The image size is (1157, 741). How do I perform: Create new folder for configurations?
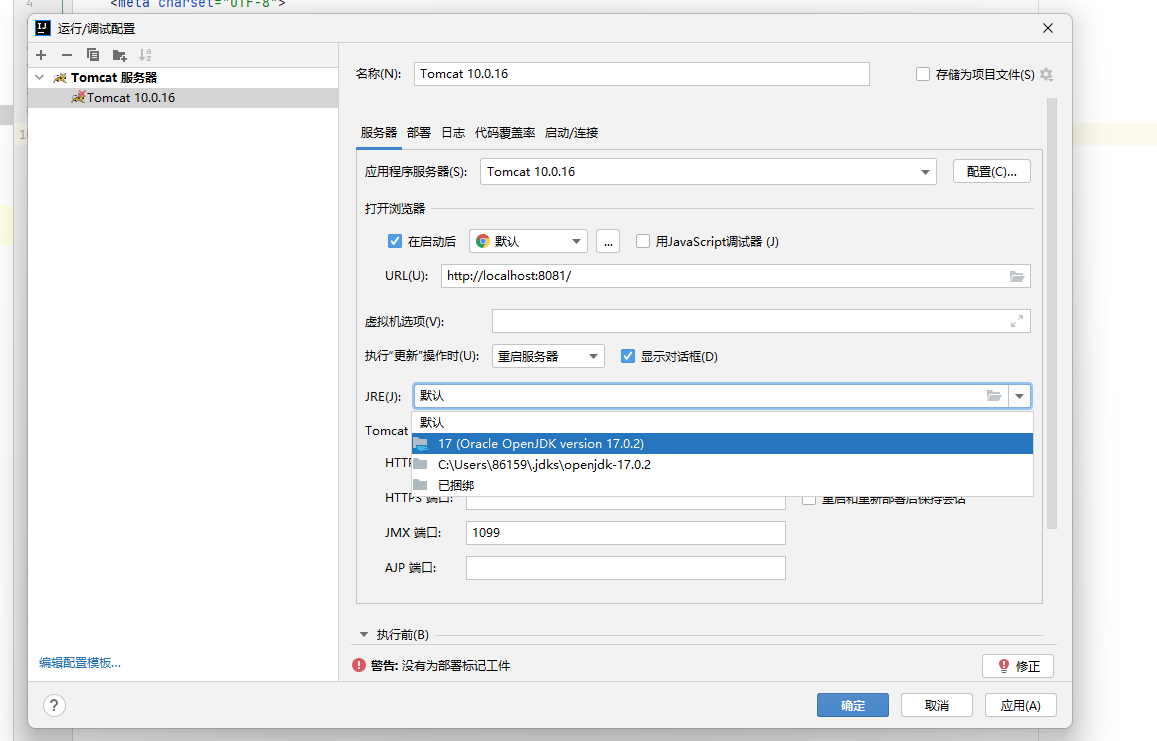click(x=120, y=55)
